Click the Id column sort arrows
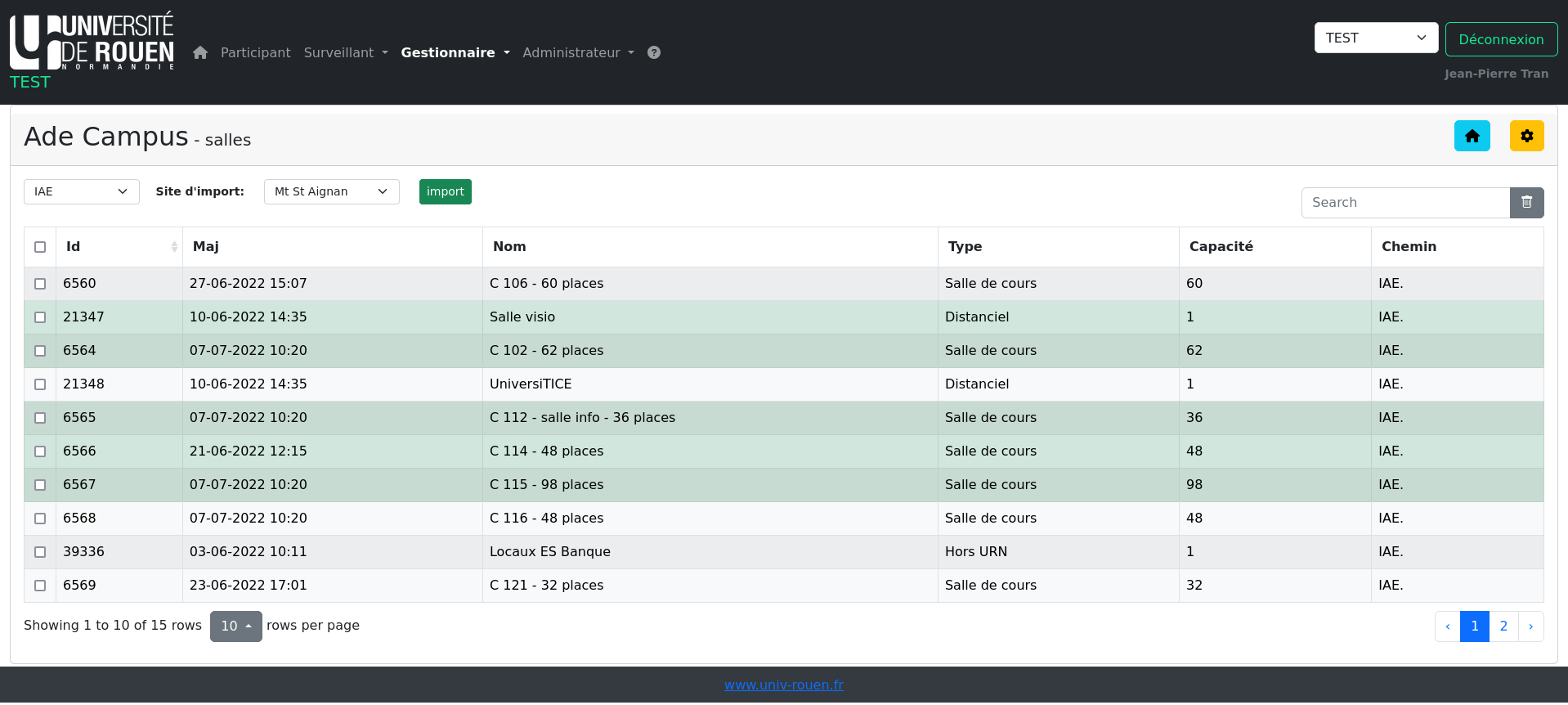 coord(174,247)
